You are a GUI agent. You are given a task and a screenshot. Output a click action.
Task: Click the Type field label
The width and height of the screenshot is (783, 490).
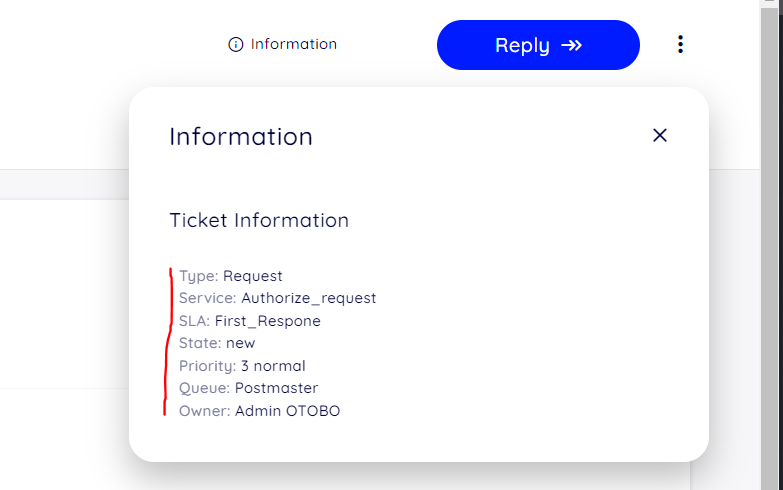click(199, 276)
